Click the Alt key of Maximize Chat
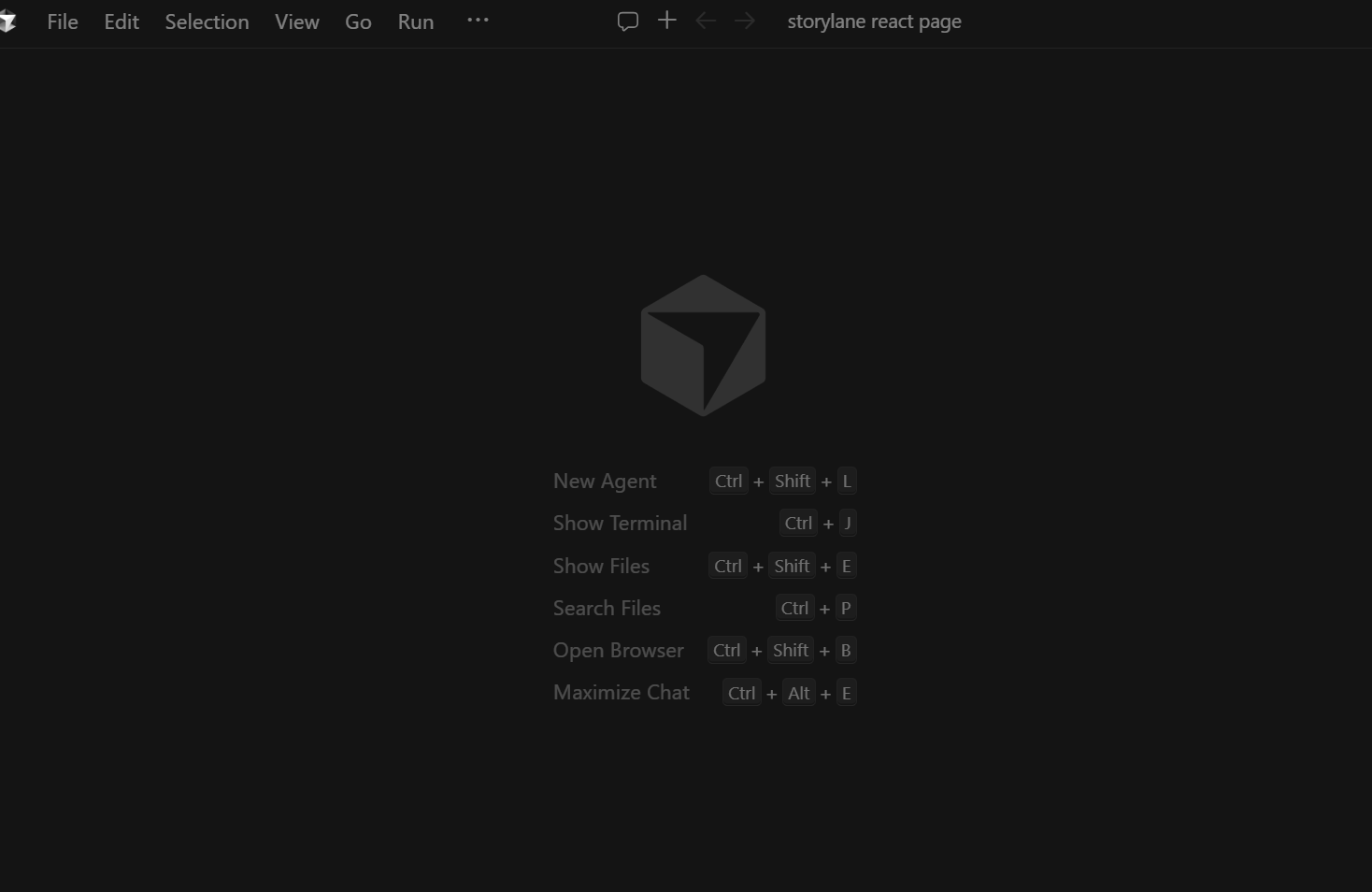The height and width of the screenshot is (892, 1372). coord(799,693)
